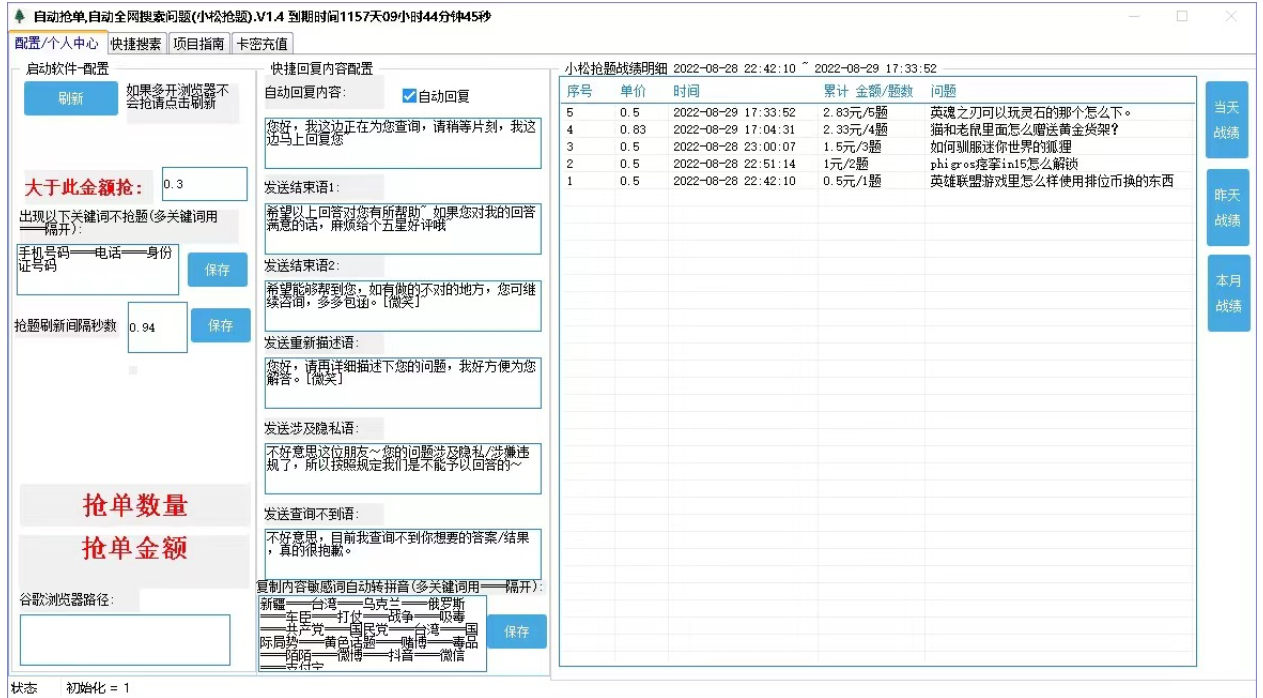The height and width of the screenshot is (698, 1263).
Task: Click the 抢单数量 label
Action: (133, 505)
